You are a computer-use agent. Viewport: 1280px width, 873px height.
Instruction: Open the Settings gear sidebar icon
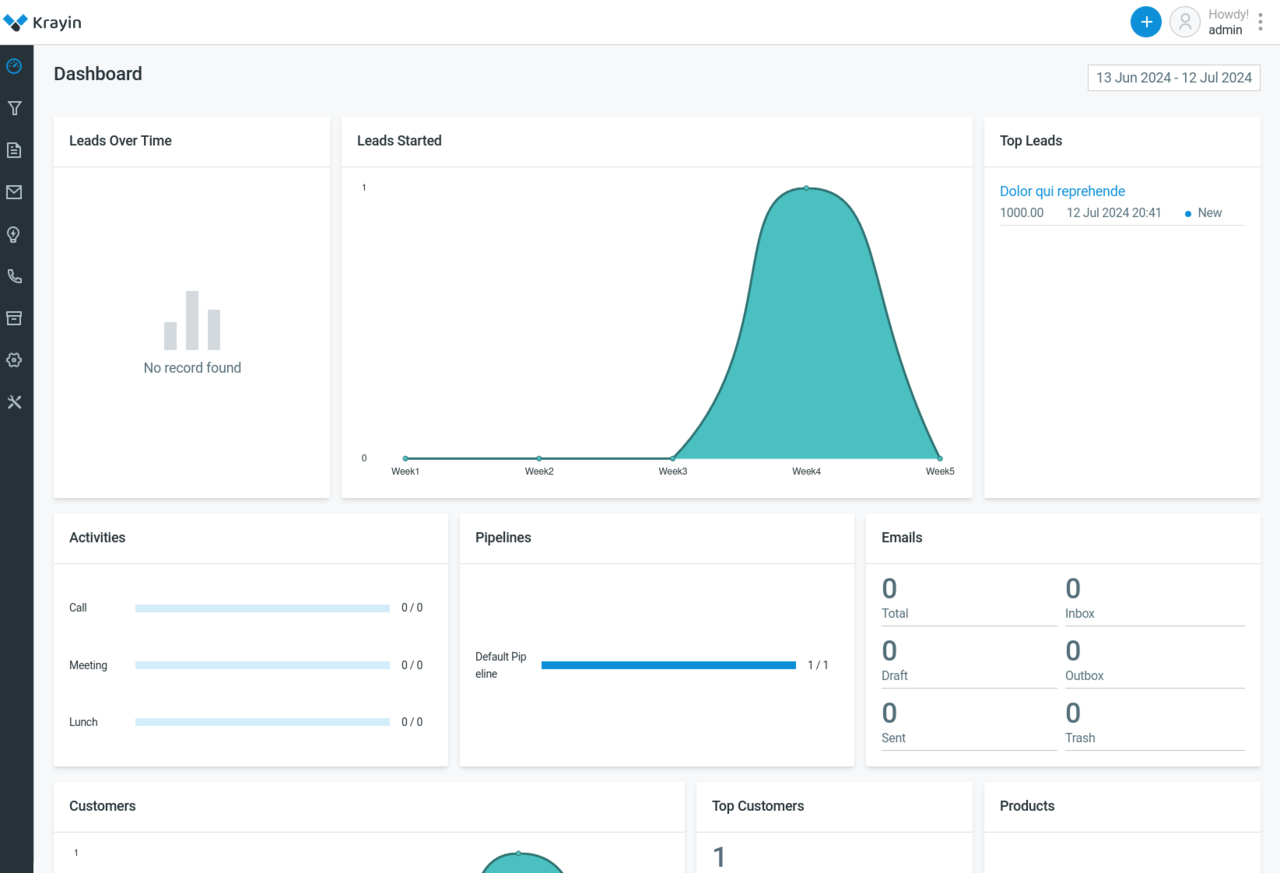click(14, 360)
